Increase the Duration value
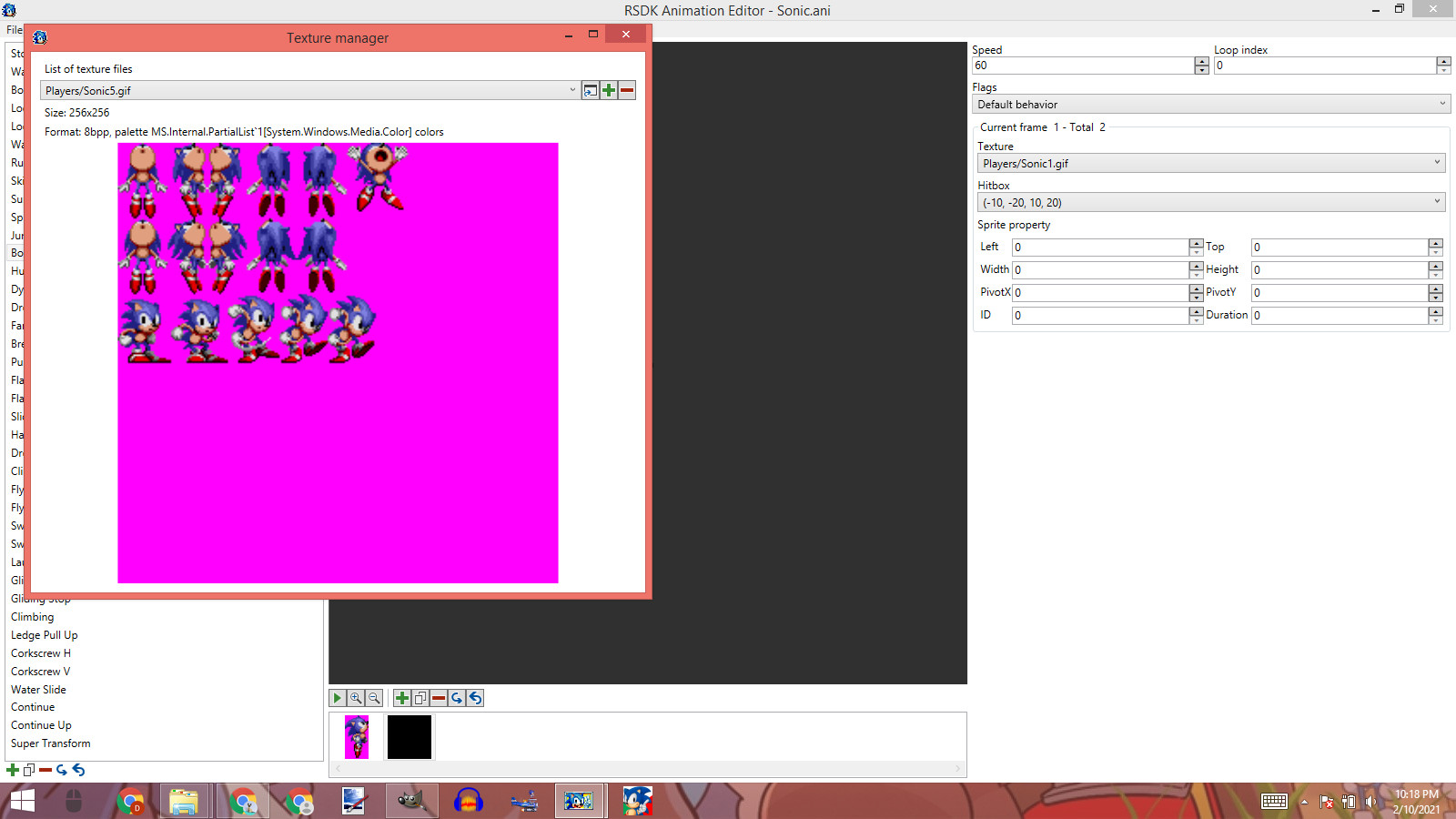The width and height of the screenshot is (1456, 819). pyautogui.click(x=1435, y=311)
